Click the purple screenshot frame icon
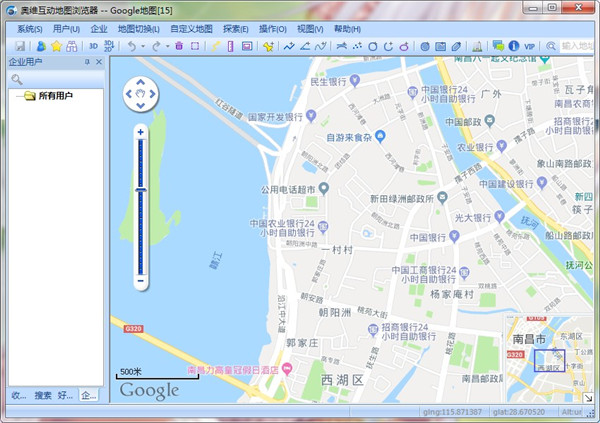Image resolution: width=600 pixels, height=423 pixels. click(x=247, y=46)
